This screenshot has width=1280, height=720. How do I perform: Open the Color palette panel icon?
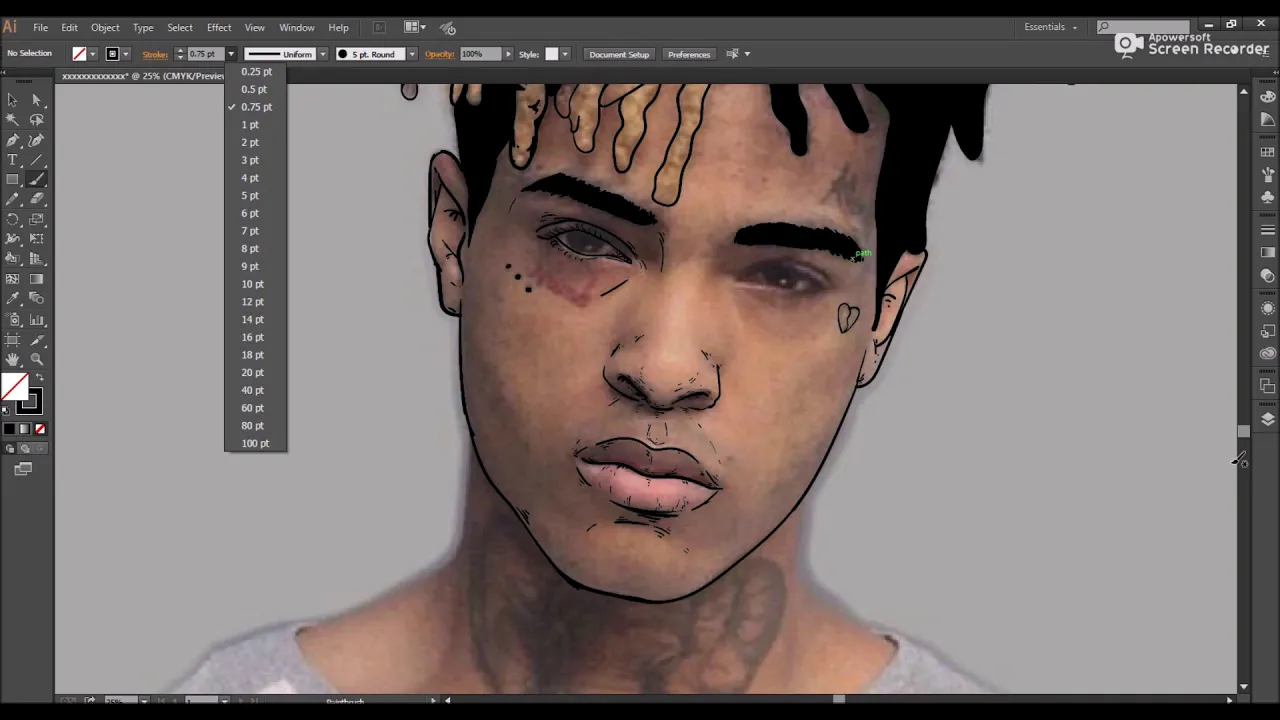click(1268, 97)
